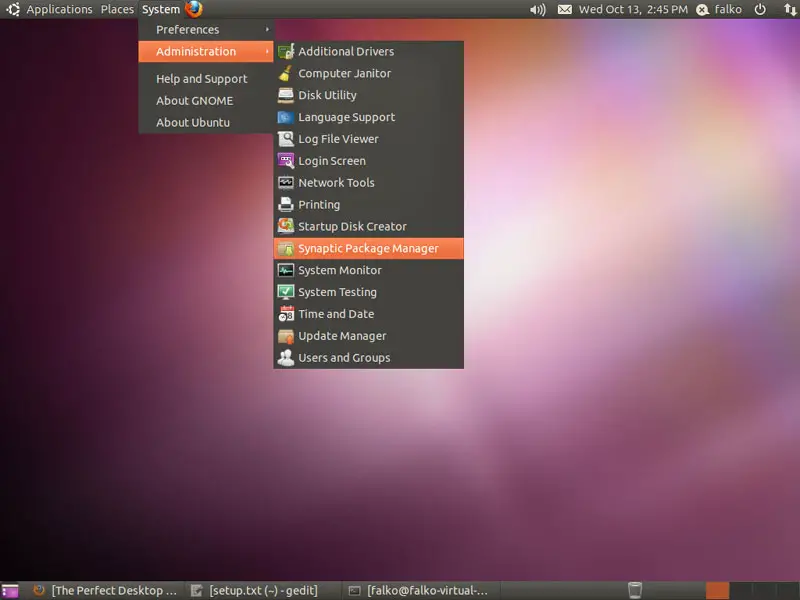Switch to falko@falko-virtual terminal taskbar window
Image resolution: width=800 pixels, height=600 pixels.
(419, 591)
